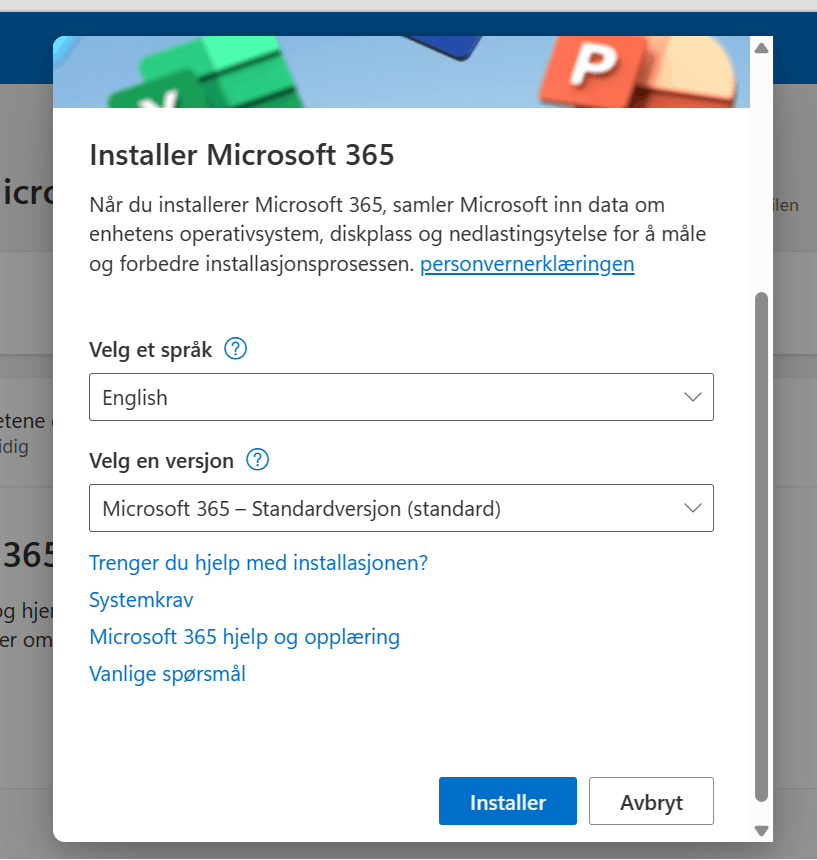Open the English language dropdown
This screenshot has width=817, height=860.
point(401,397)
